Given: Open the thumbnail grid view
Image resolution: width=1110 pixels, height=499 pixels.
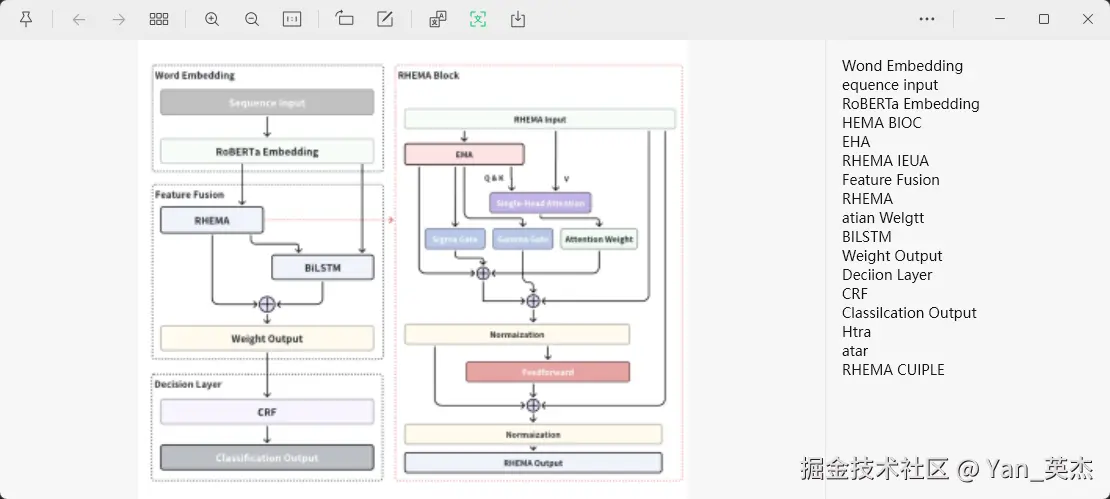Looking at the screenshot, I should [159, 19].
